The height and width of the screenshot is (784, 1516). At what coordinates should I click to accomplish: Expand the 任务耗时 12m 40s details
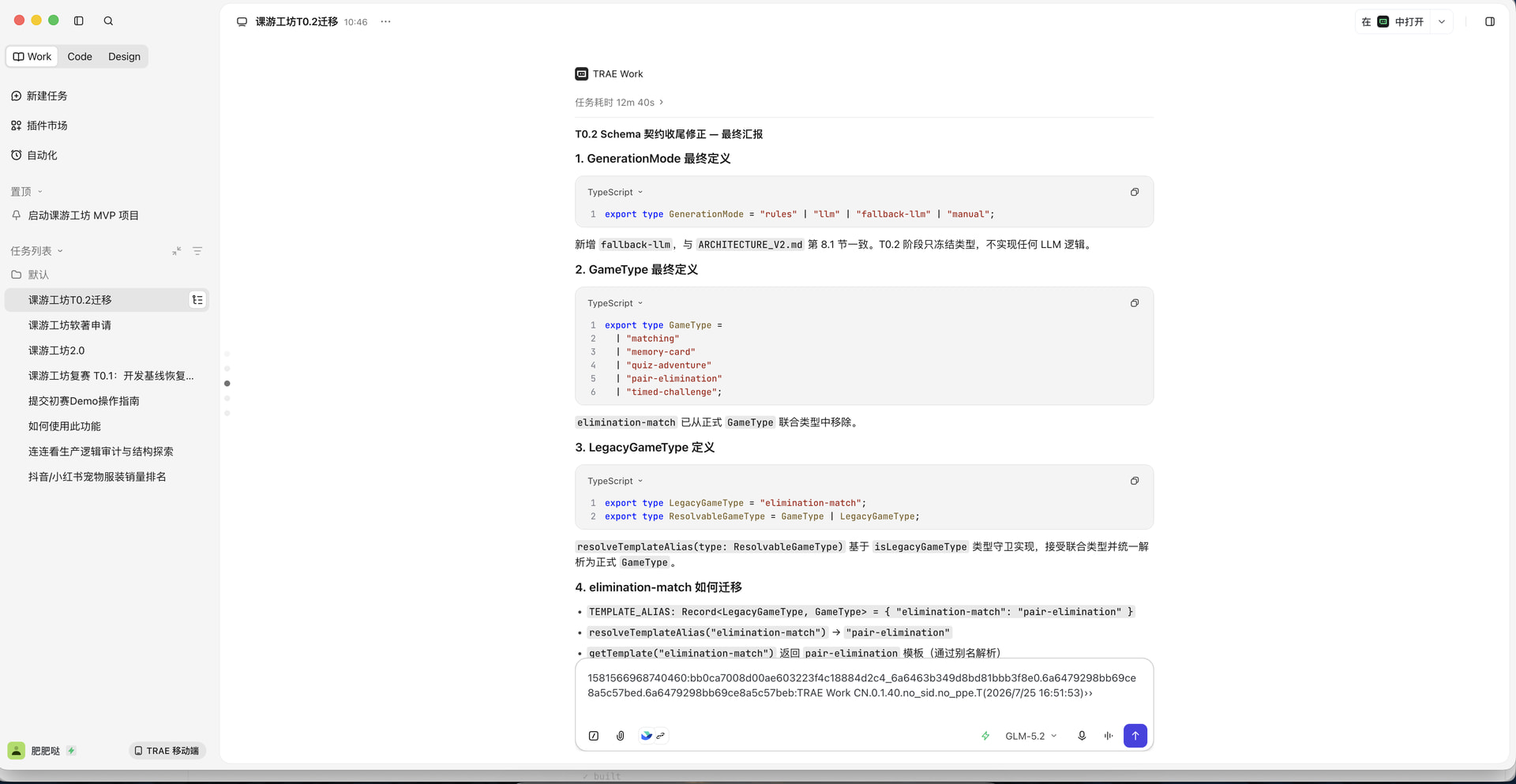click(619, 103)
